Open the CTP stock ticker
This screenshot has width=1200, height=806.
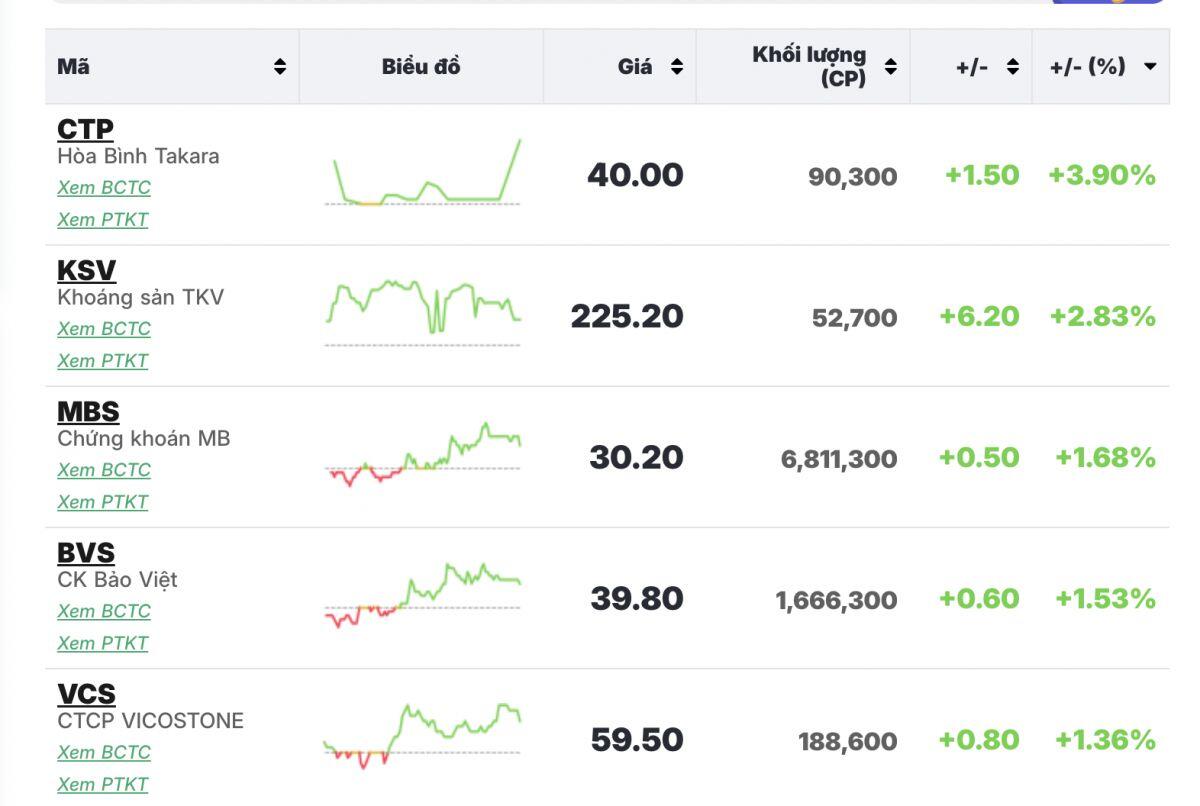[x=85, y=129]
